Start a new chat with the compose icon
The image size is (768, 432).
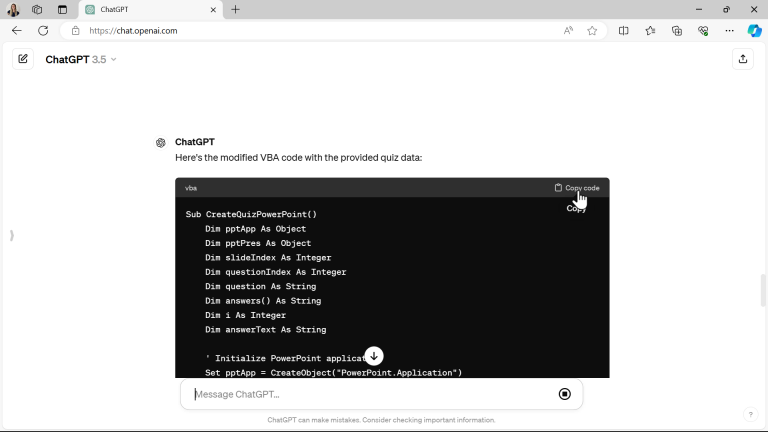point(23,59)
